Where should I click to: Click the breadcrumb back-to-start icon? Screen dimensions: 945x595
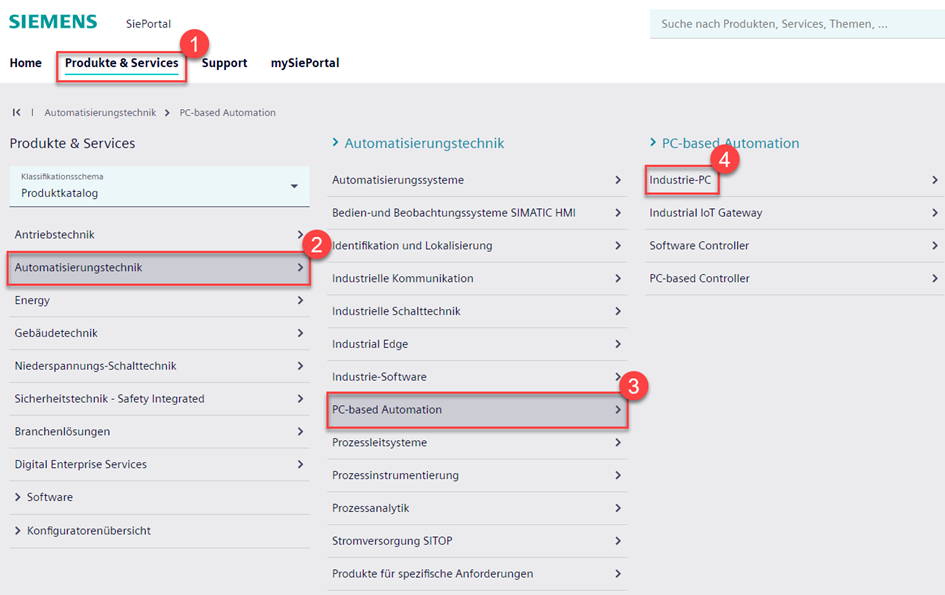[17, 113]
